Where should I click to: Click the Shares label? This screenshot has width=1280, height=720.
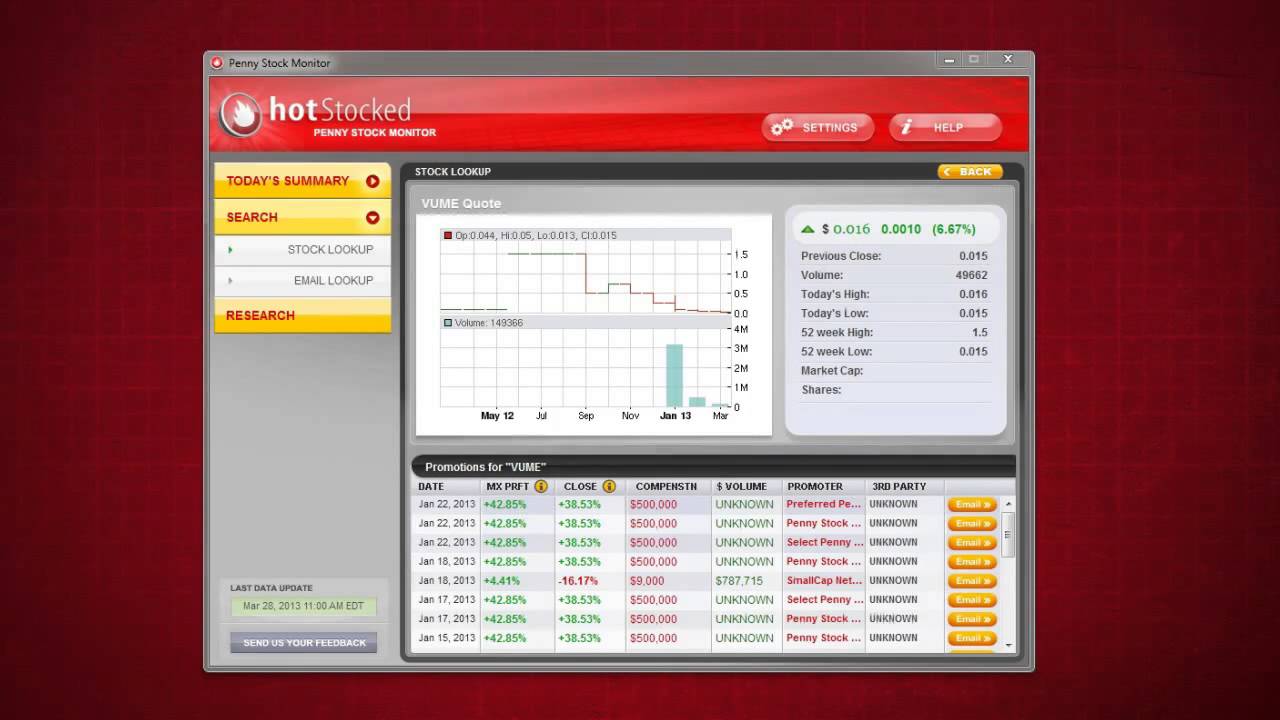(821, 390)
